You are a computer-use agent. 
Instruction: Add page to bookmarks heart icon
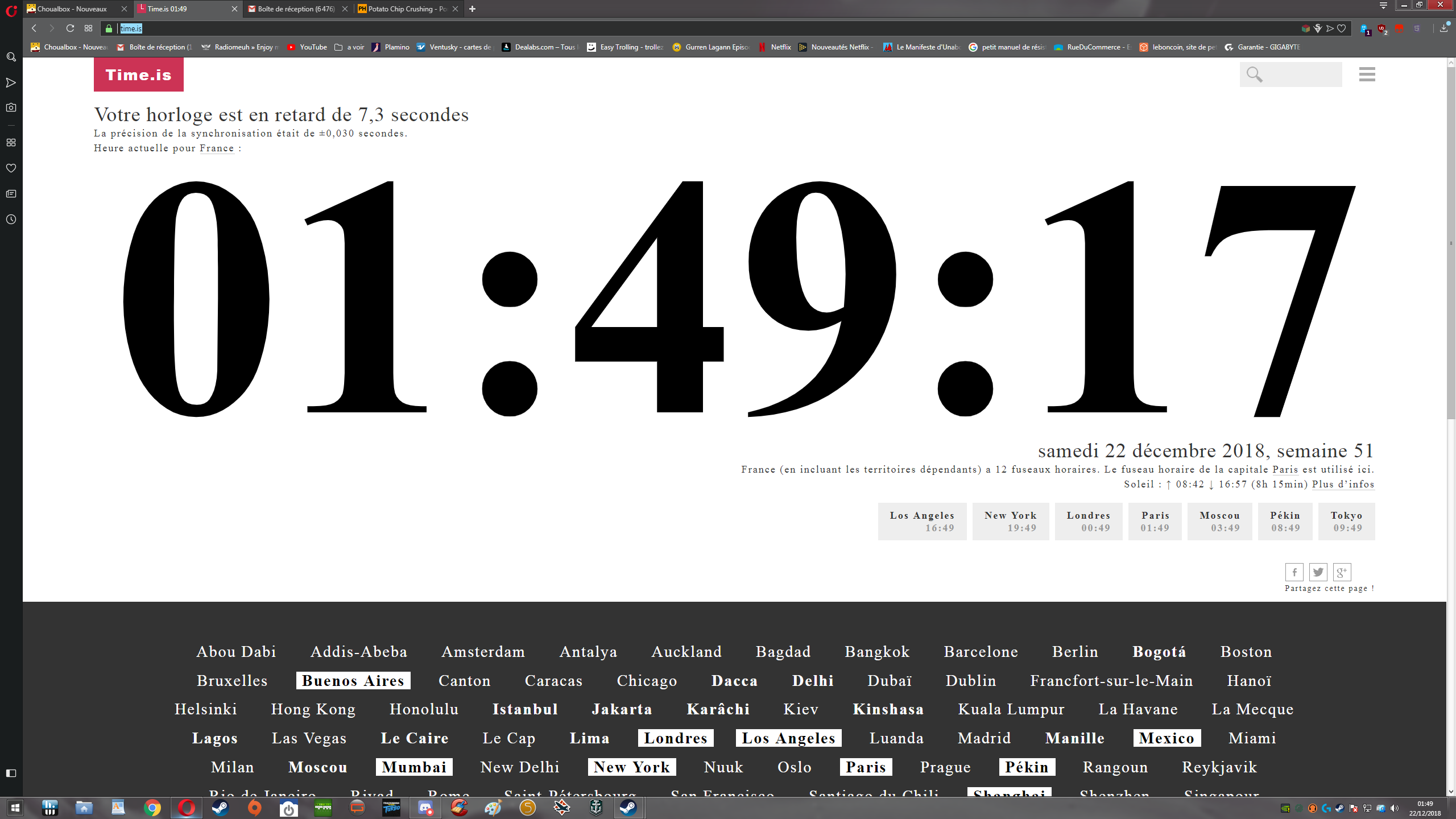1342,28
